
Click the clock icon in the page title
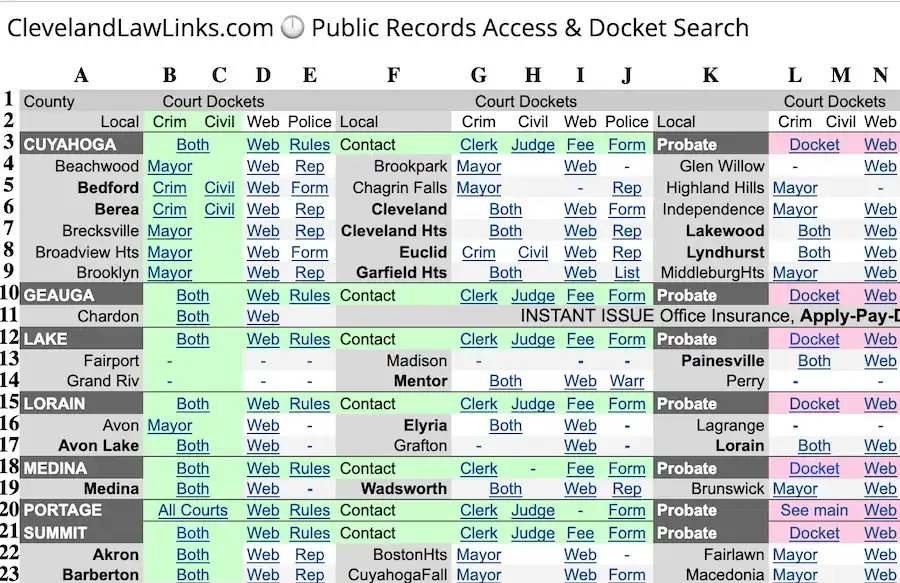(x=292, y=28)
